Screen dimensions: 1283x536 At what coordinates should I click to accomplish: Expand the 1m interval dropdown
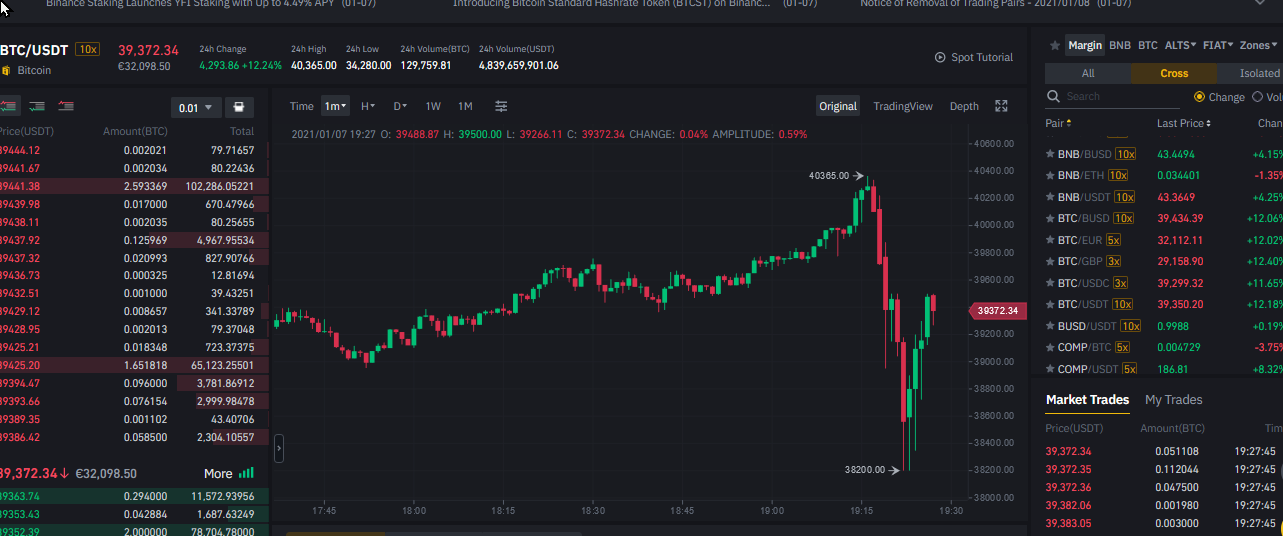point(334,106)
